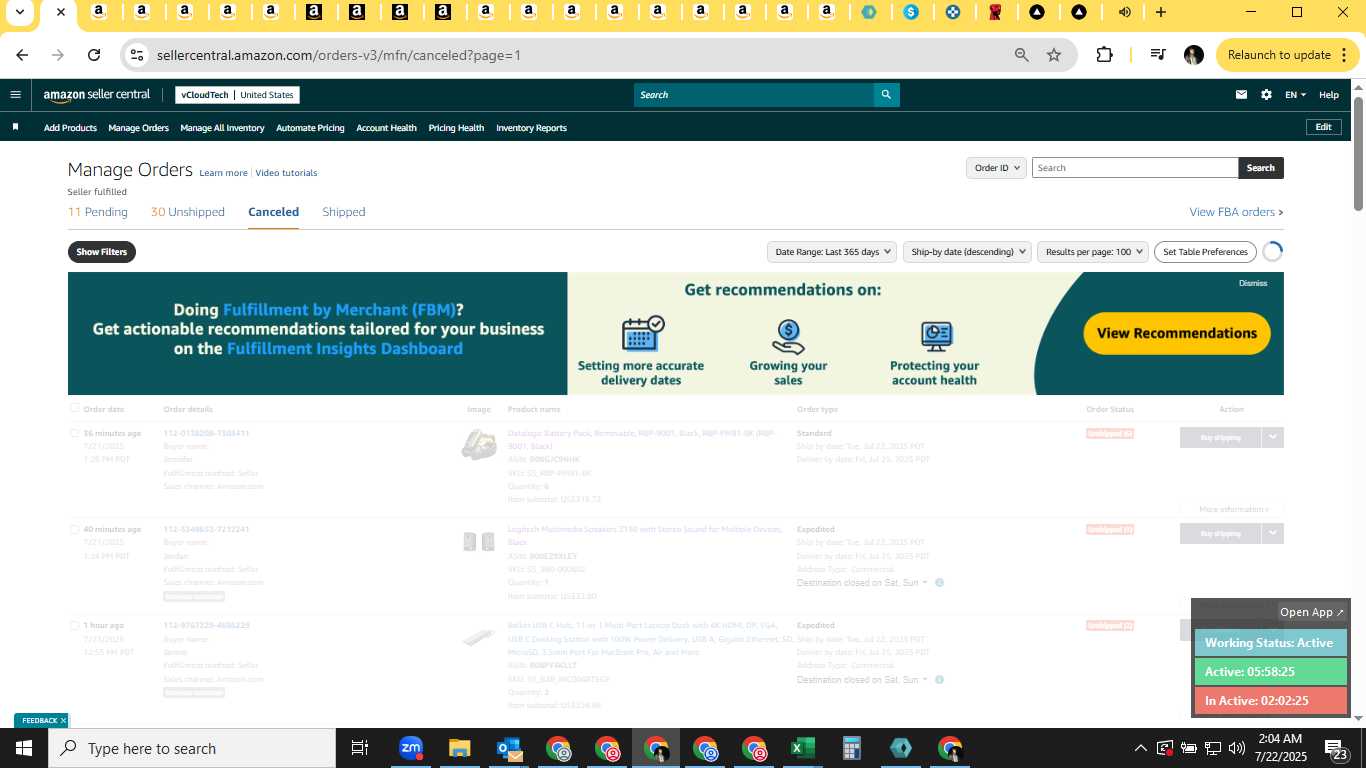Focus the Manage Orders search input
Screen dimensions: 1366x768
click(1135, 168)
